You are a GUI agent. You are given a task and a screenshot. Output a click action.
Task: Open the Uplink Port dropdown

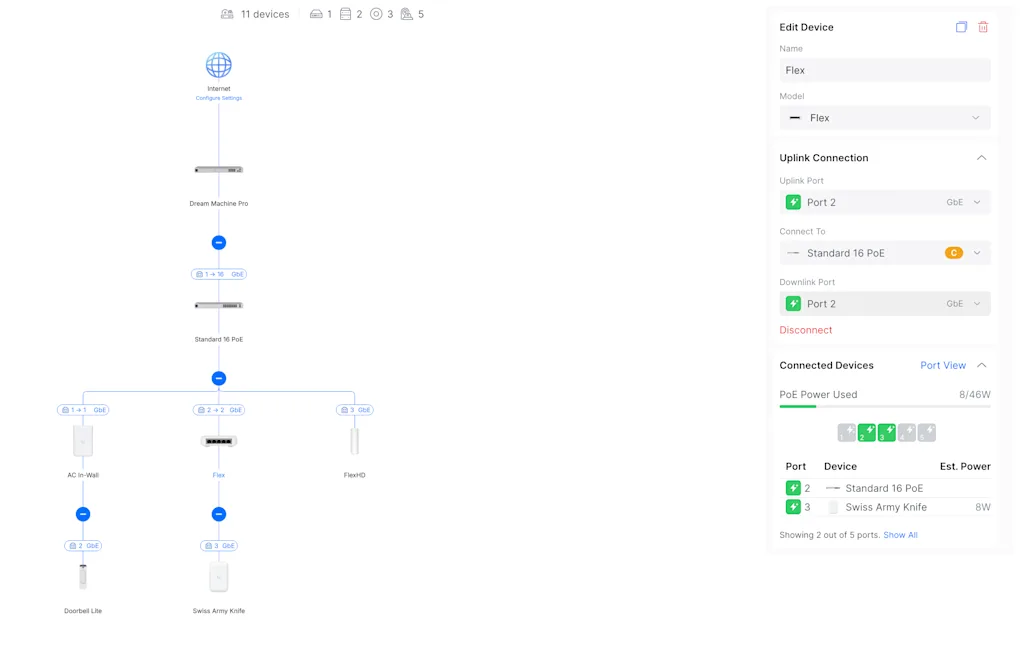(885, 202)
